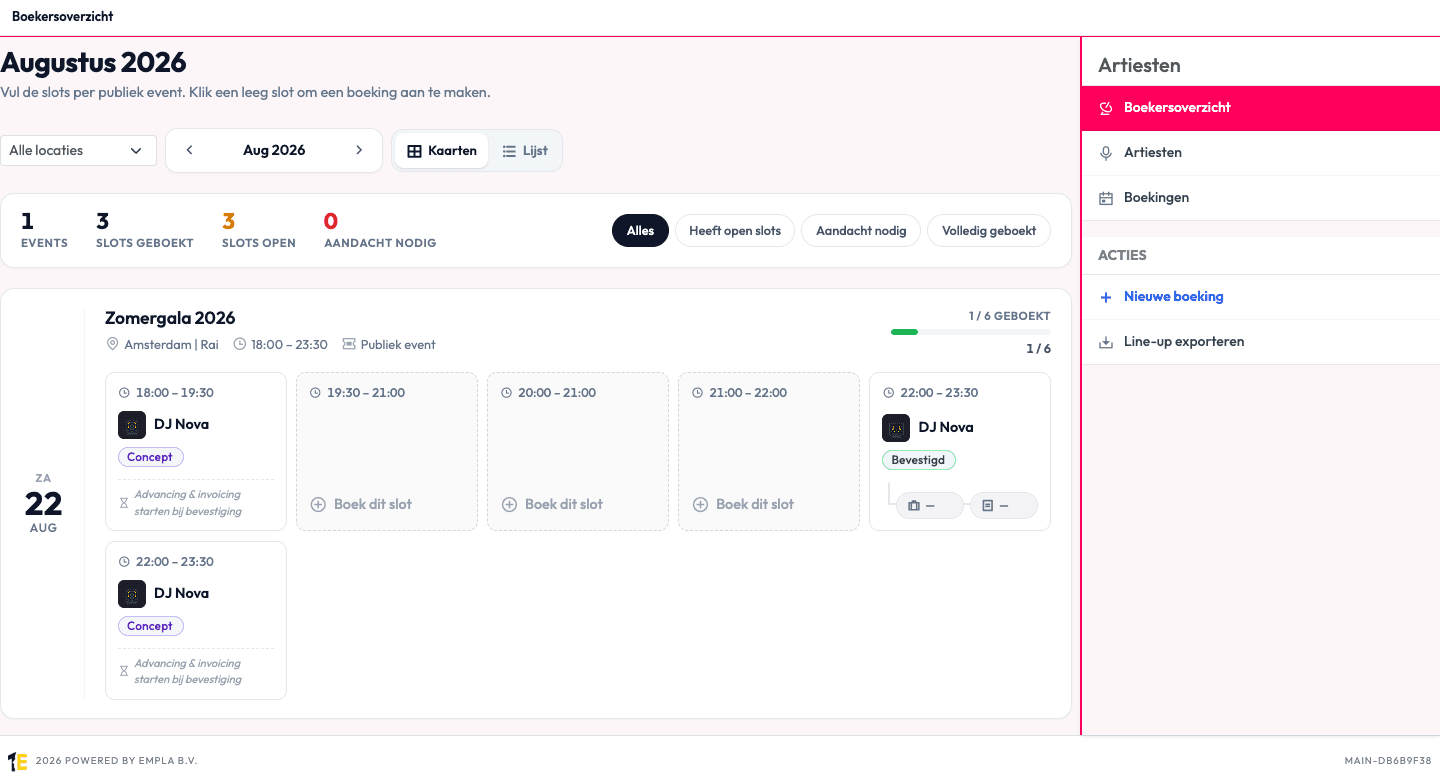The width and height of the screenshot is (1440, 780).
Task: Click the calendar icon beside Boekingen
Action: click(x=1106, y=198)
